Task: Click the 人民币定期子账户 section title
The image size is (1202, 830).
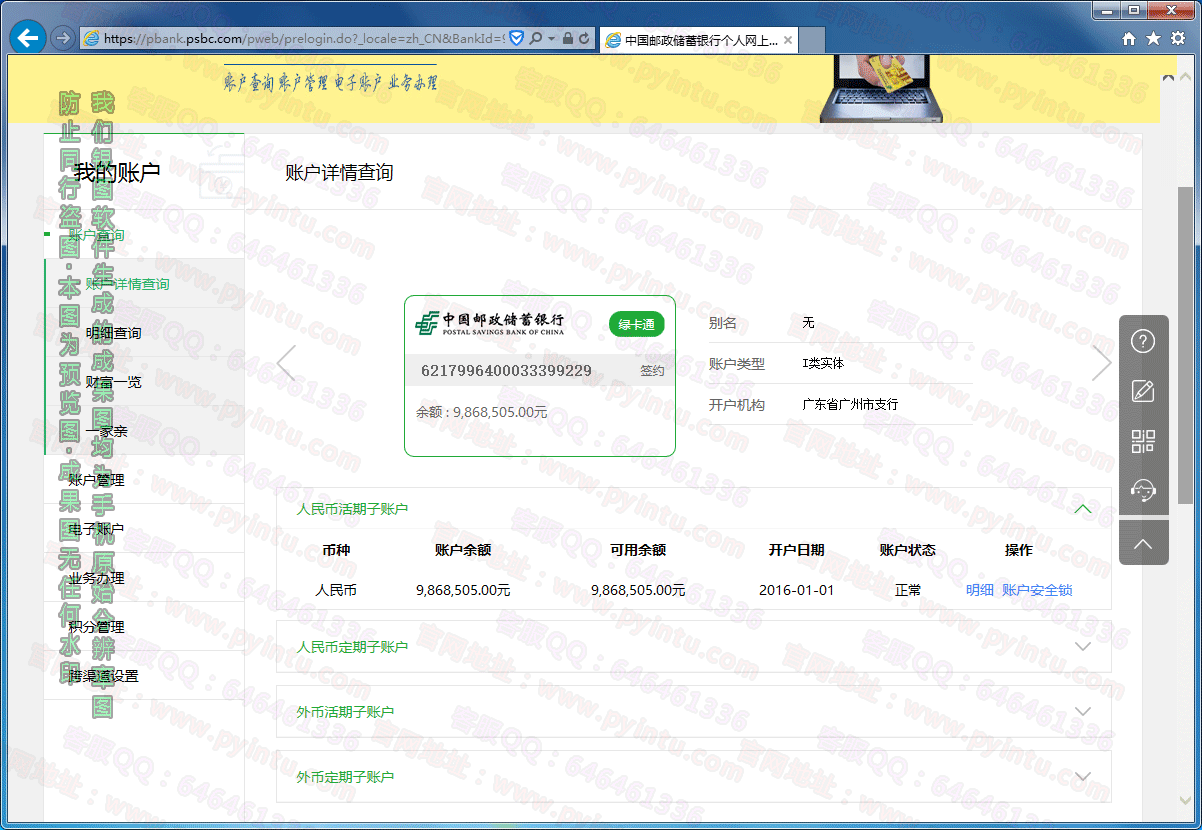Action: click(x=353, y=647)
